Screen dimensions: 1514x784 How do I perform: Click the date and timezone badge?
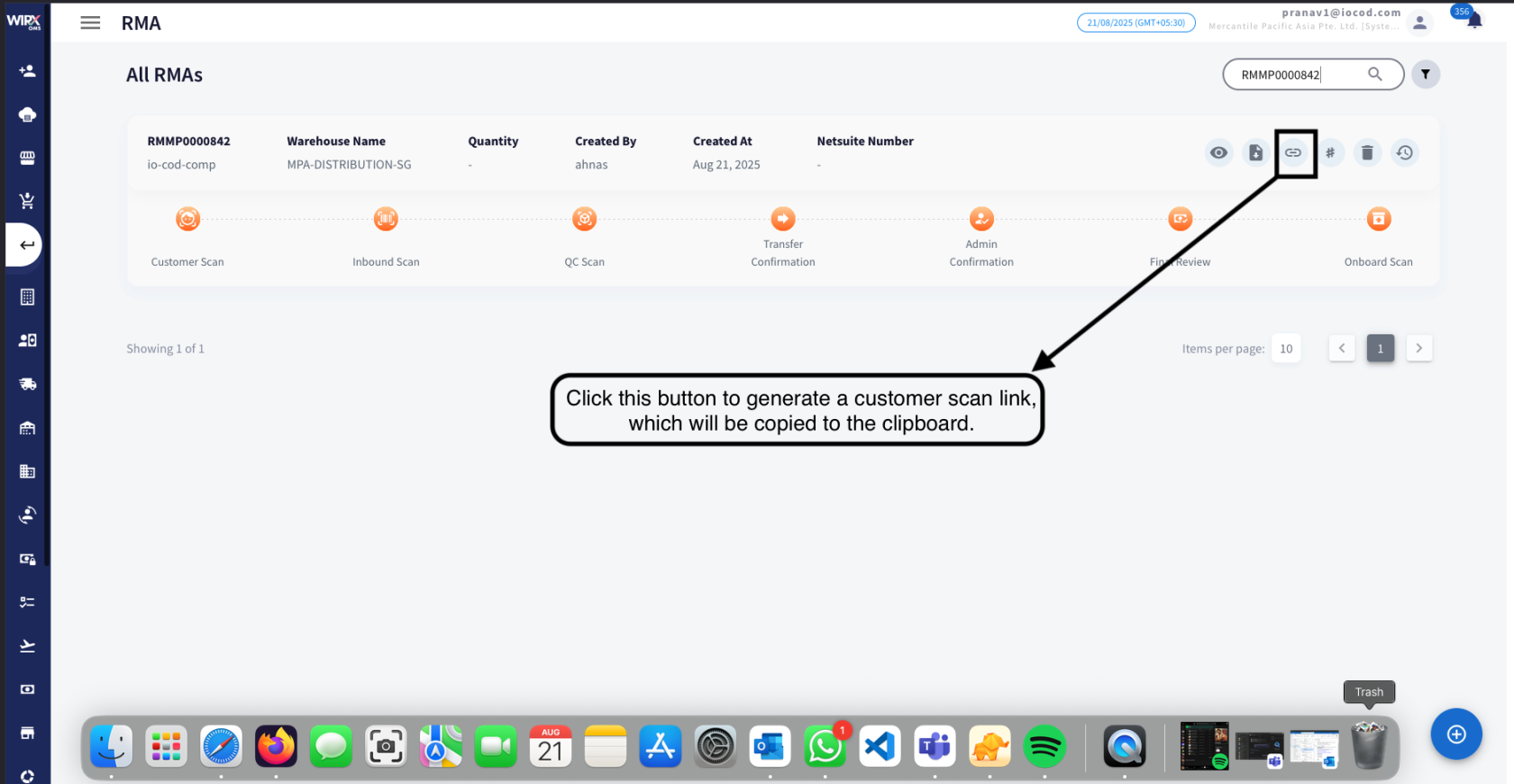(1136, 23)
